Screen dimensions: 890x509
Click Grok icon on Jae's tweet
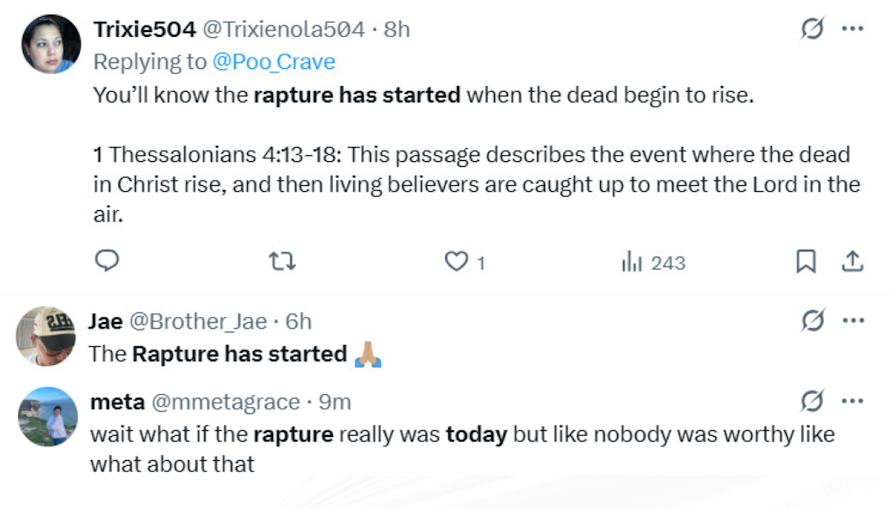click(813, 321)
